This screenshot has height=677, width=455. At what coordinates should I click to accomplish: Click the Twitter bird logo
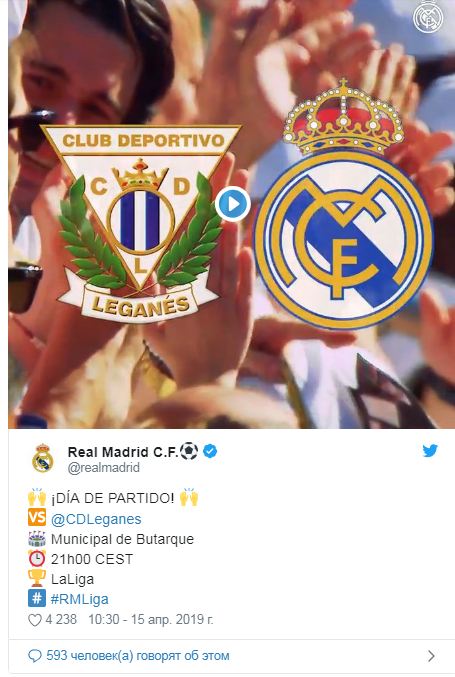click(x=430, y=451)
